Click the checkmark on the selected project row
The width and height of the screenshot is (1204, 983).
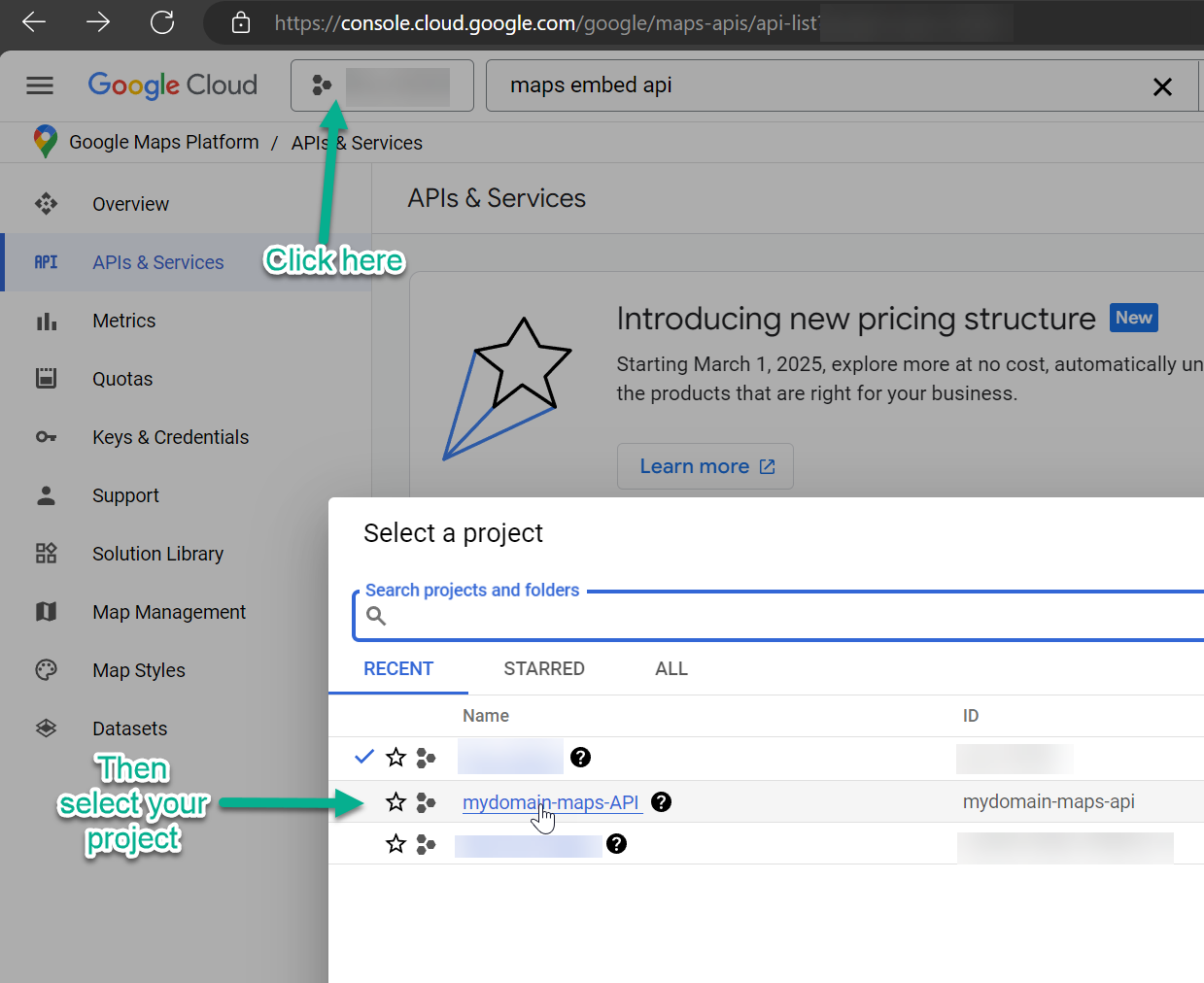364,757
